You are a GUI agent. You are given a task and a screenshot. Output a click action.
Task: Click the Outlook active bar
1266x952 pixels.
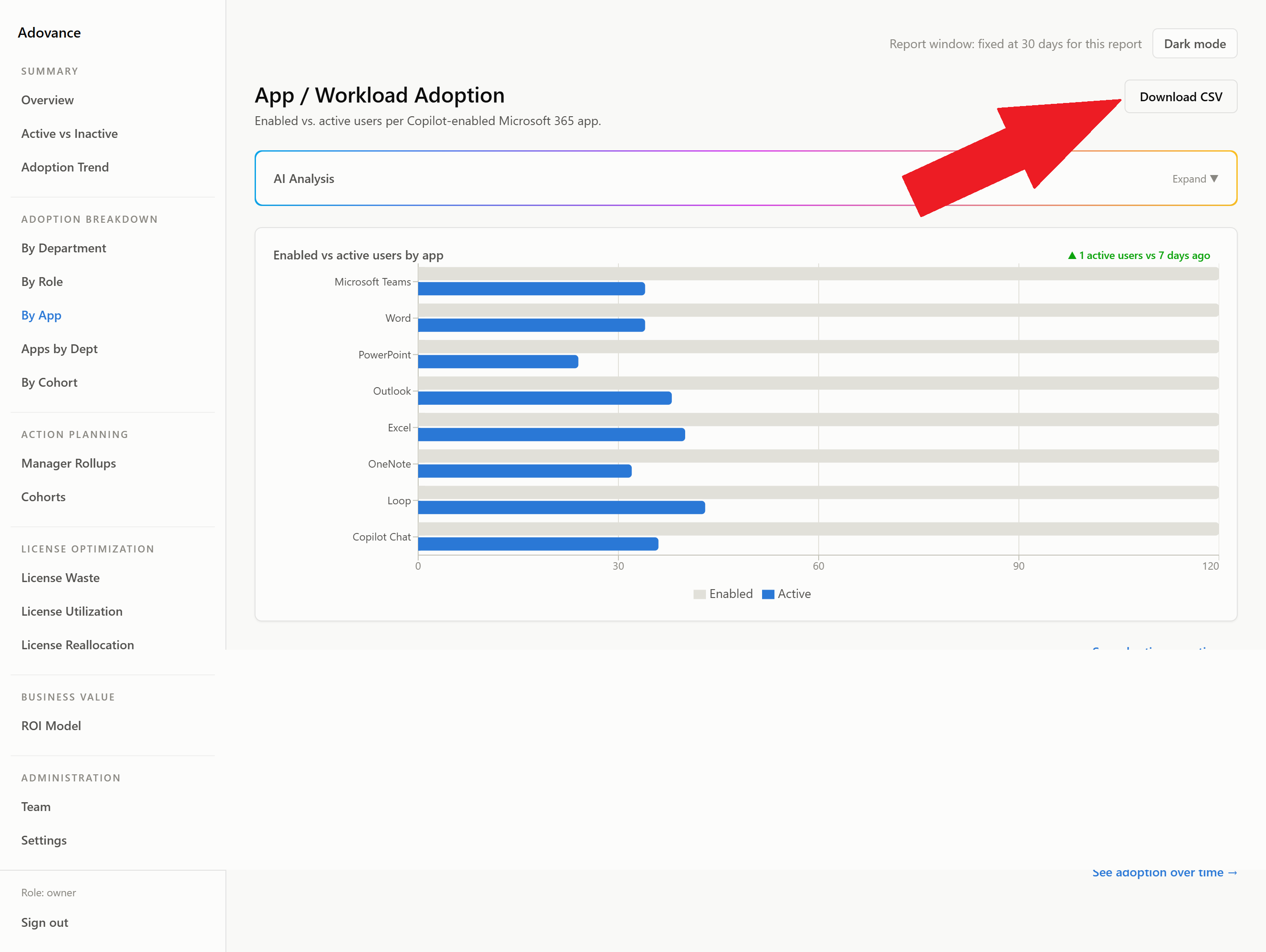[544, 398]
